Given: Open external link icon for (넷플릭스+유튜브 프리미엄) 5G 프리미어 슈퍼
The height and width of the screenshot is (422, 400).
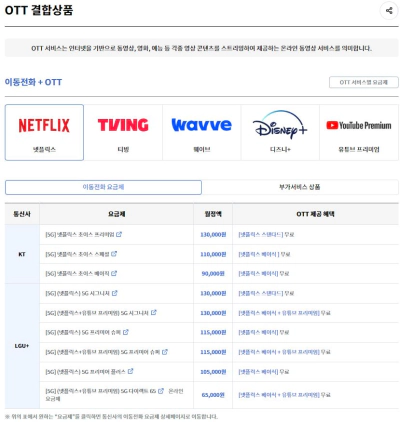Looking at the screenshot, I should [x=165, y=352].
